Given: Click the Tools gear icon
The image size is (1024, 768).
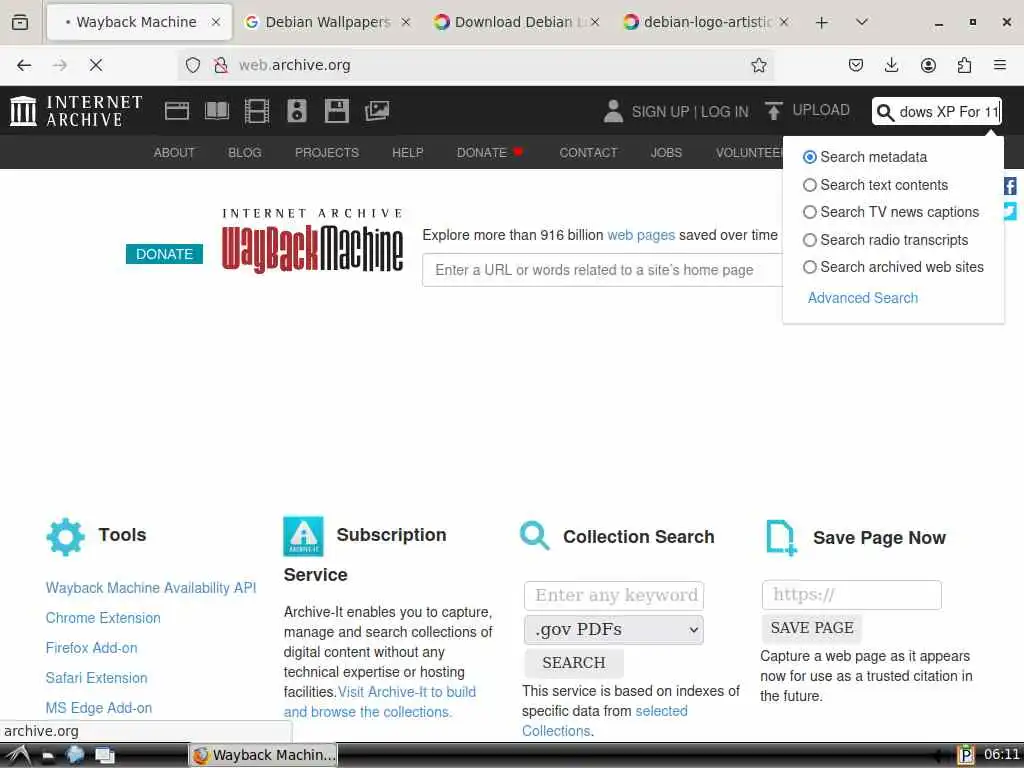Looking at the screenshot, I should (x=65, y=537).
